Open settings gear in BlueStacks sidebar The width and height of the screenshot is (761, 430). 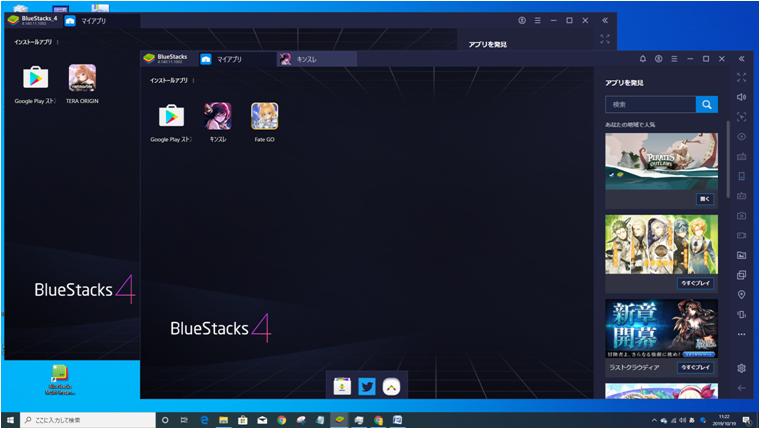point(742,368)
